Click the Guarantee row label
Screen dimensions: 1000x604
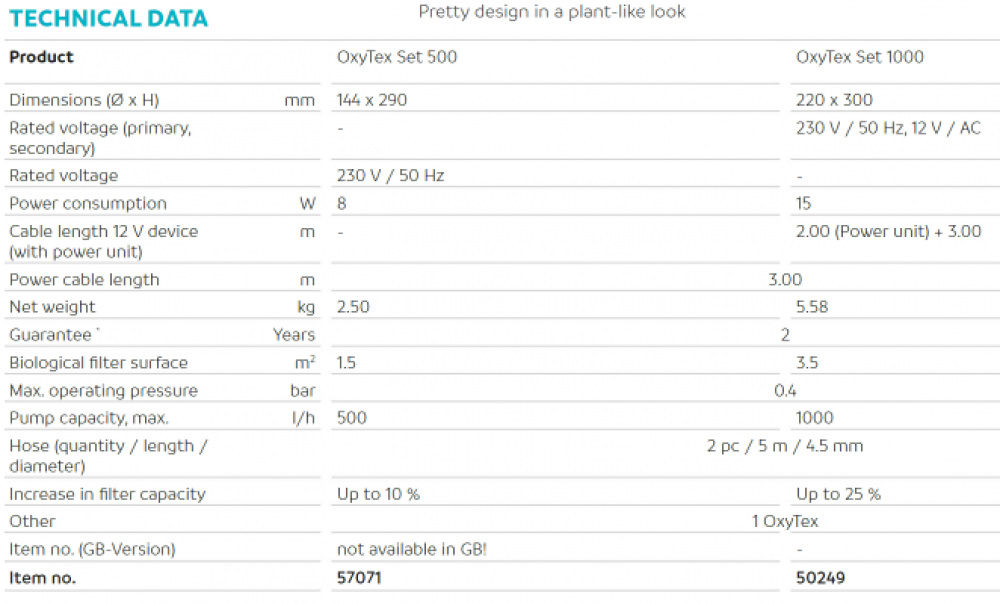[x=50, y=335]
